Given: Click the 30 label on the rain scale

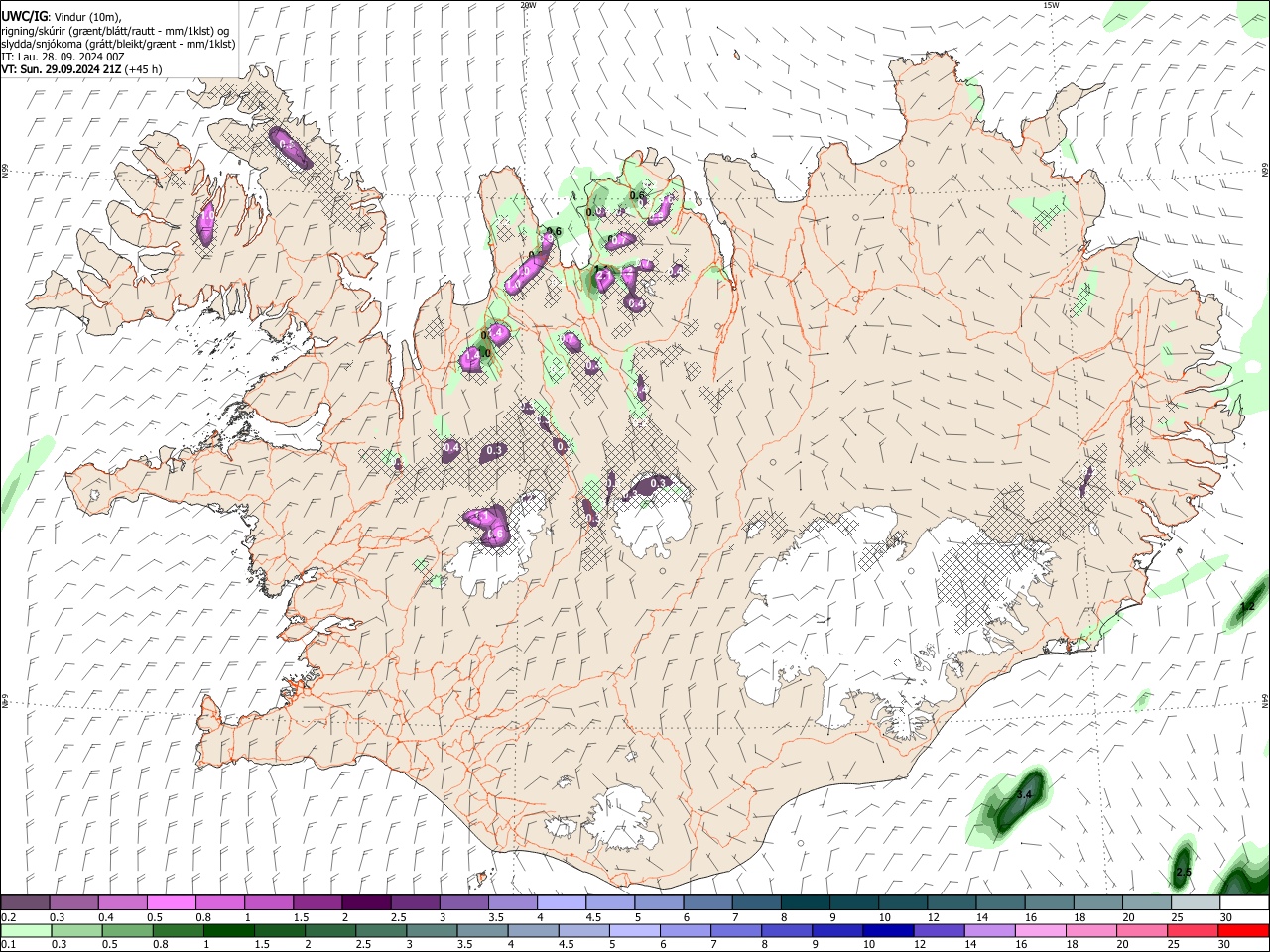Looking at the screenshot, I should click(1226, 944).
